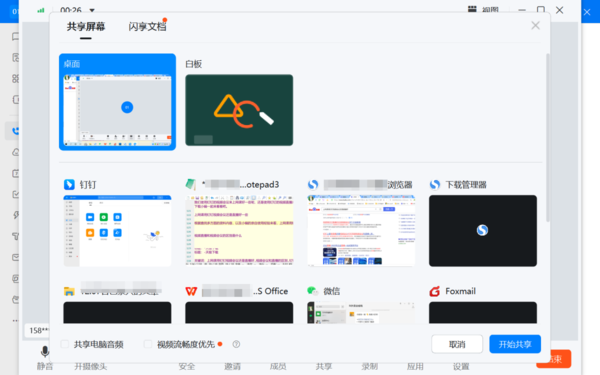Click the WPS Office app icon

[x=191, y=291]
